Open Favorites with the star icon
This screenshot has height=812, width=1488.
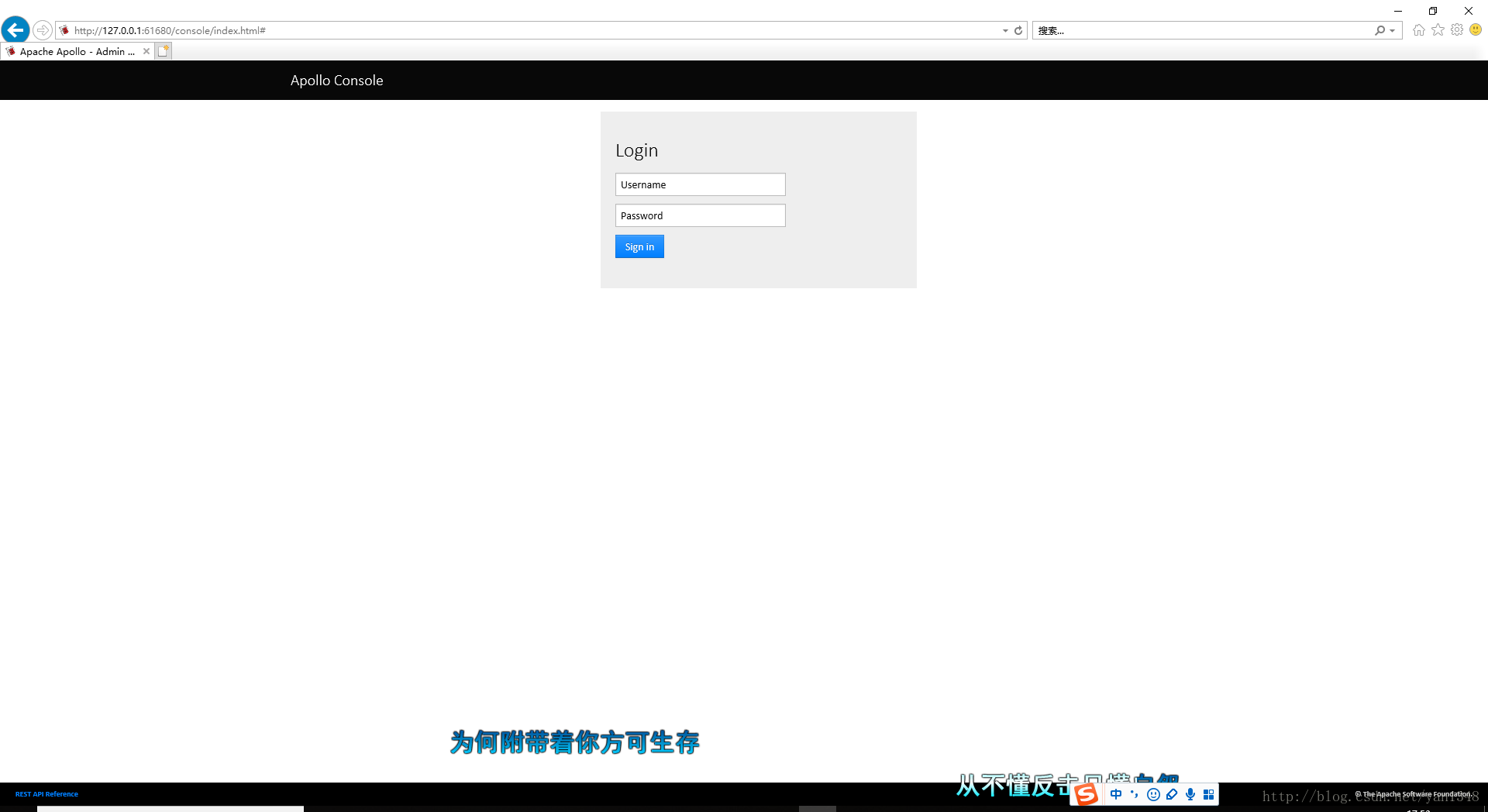coord(1438,29)
